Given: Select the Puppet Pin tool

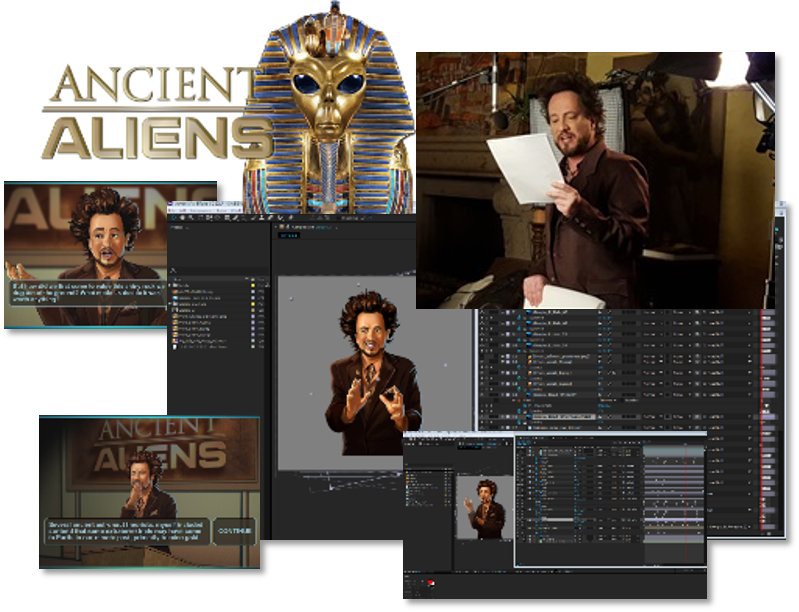Looking at the screenshot, I should coord(291,218).
